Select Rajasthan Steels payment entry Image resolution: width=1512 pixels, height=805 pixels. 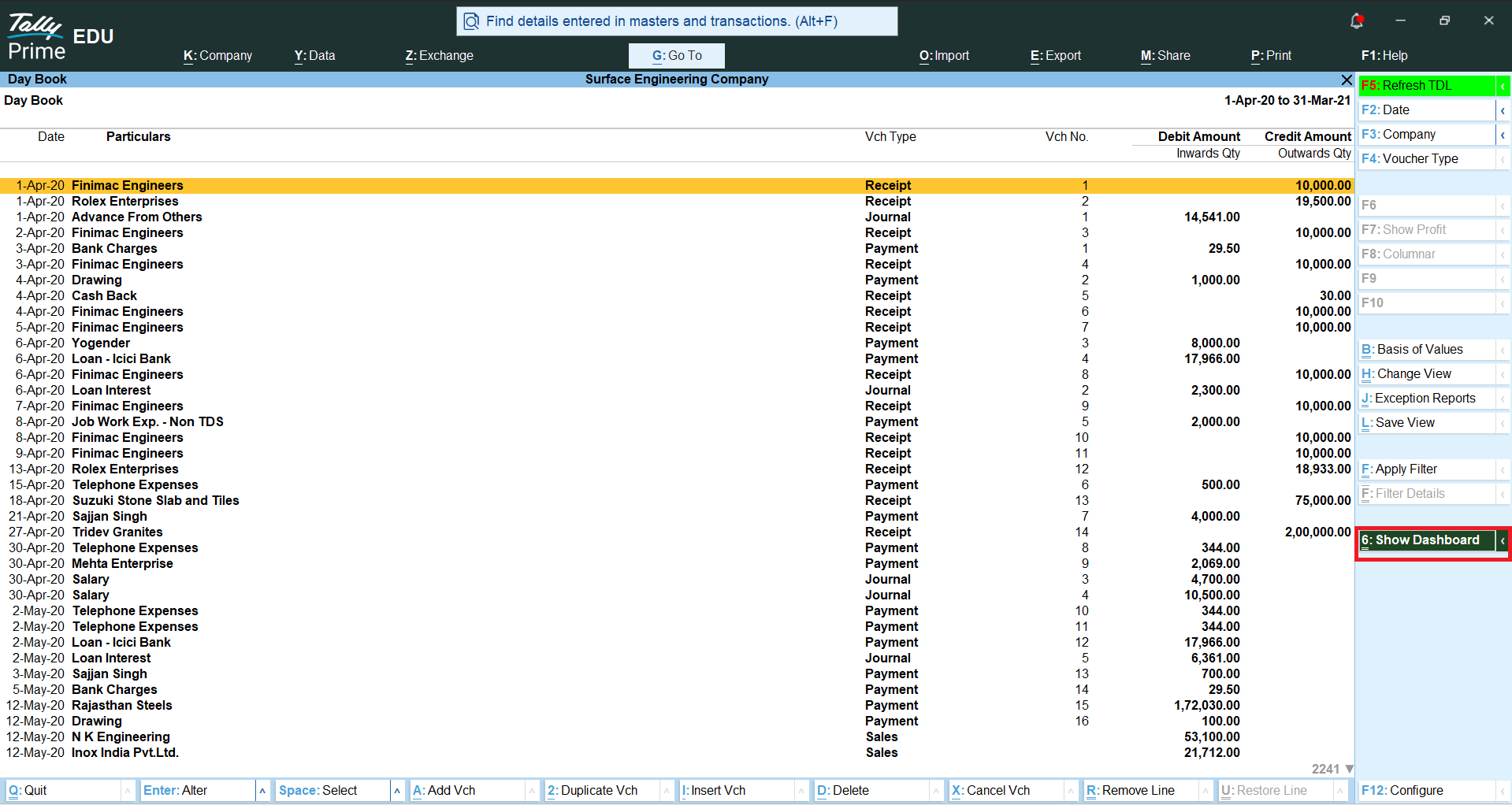click(x=677, y=706)
